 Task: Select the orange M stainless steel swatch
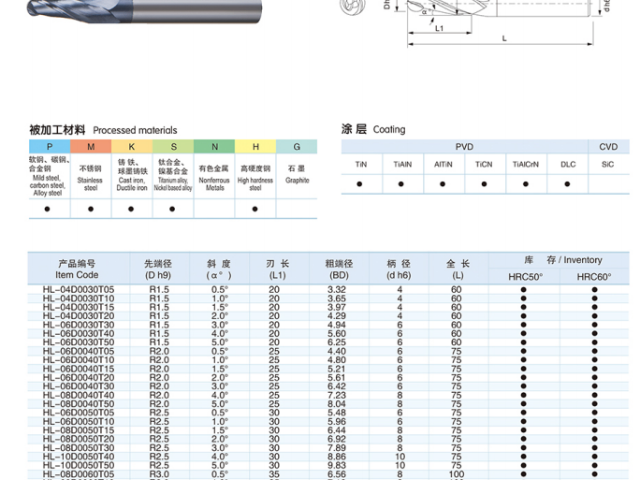pos(90,147)
